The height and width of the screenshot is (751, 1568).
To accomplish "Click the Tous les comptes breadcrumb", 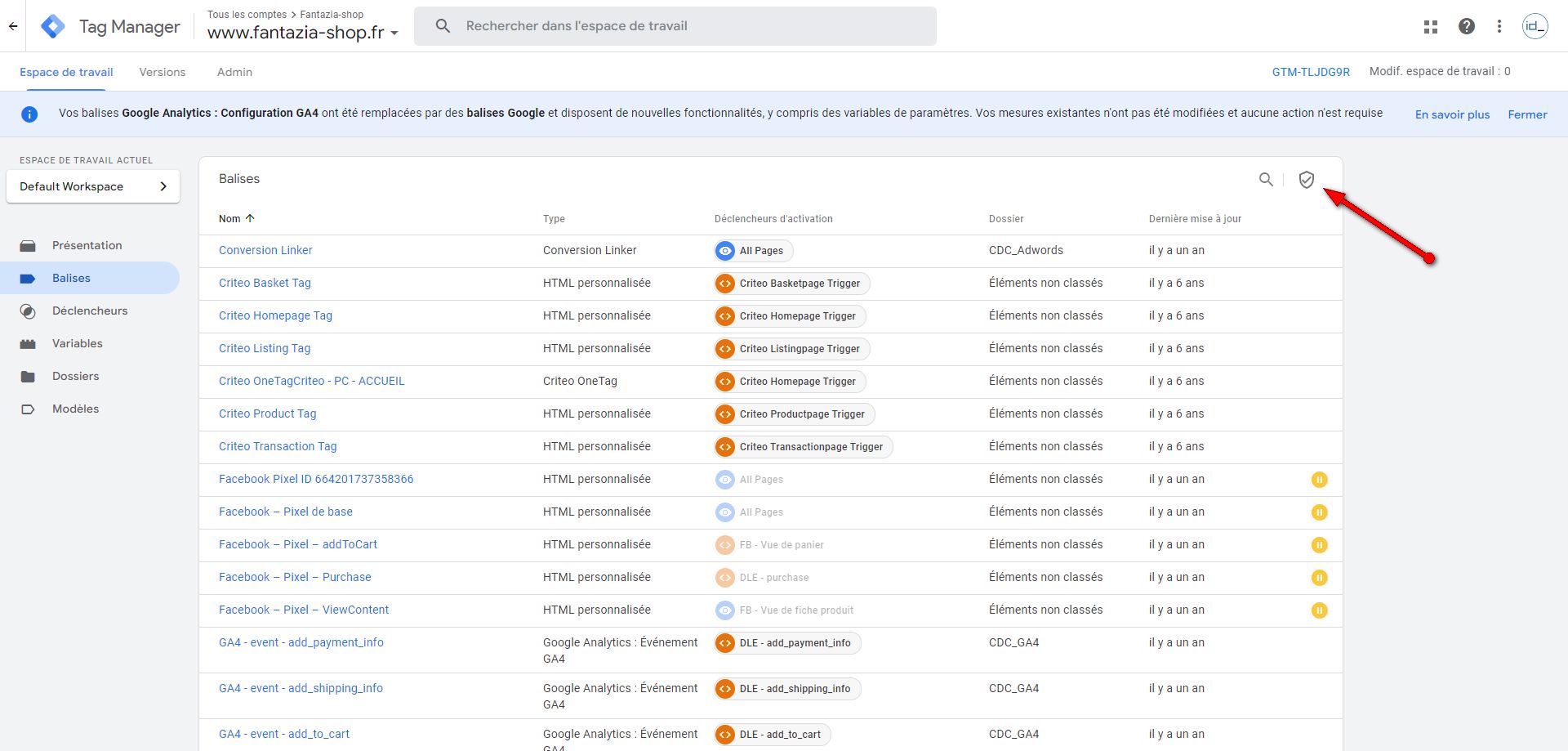I will click(247, 15).
